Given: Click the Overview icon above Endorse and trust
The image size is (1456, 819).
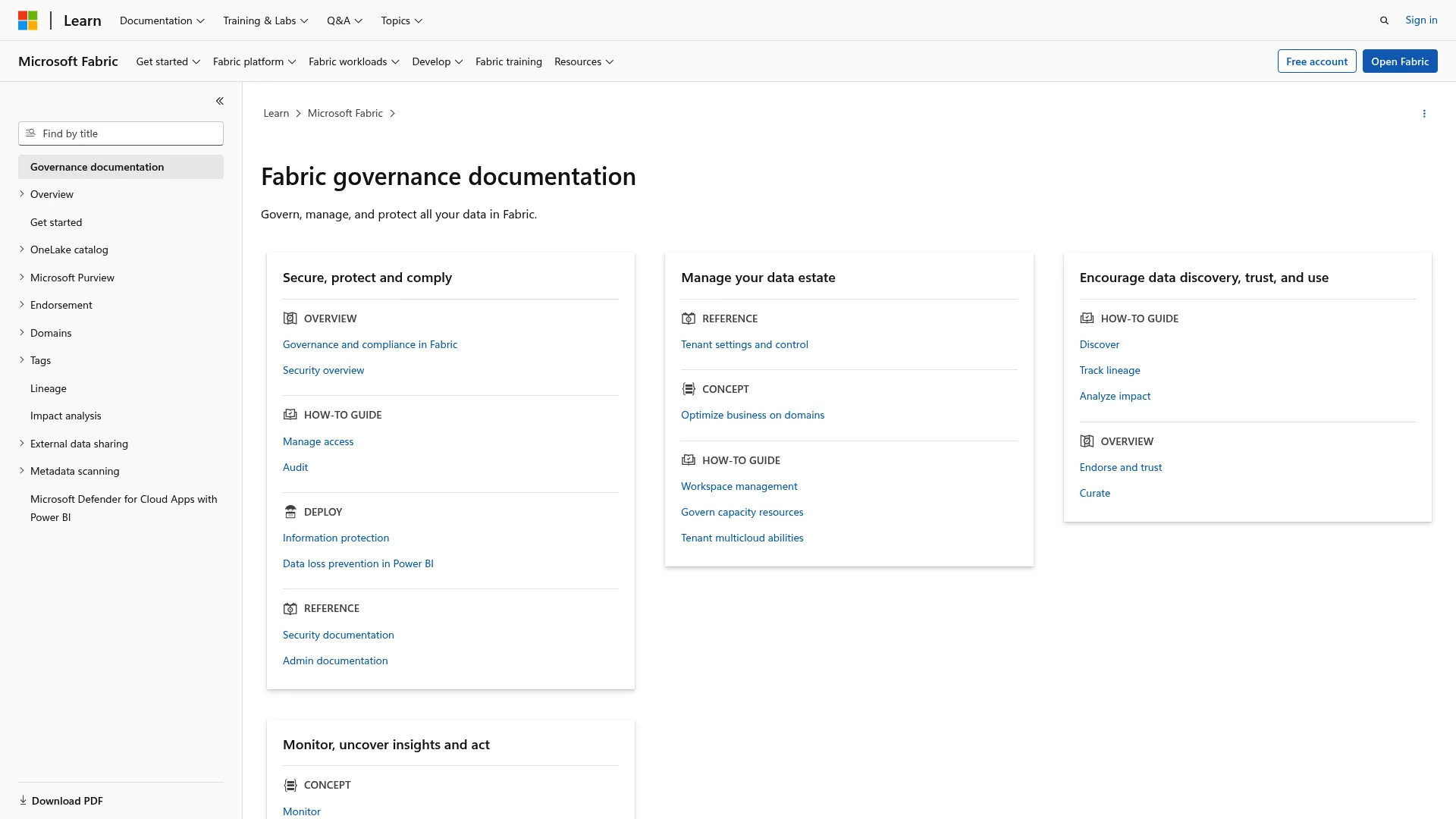Looking at the screenshot, I should (x=1087, y=441).
